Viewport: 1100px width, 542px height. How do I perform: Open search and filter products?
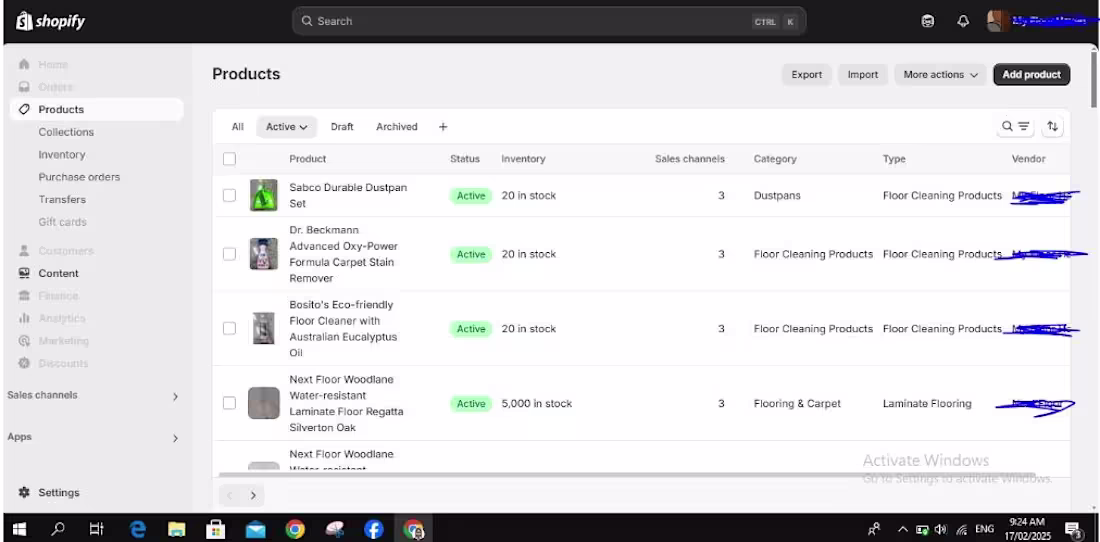click(1015, 126)
